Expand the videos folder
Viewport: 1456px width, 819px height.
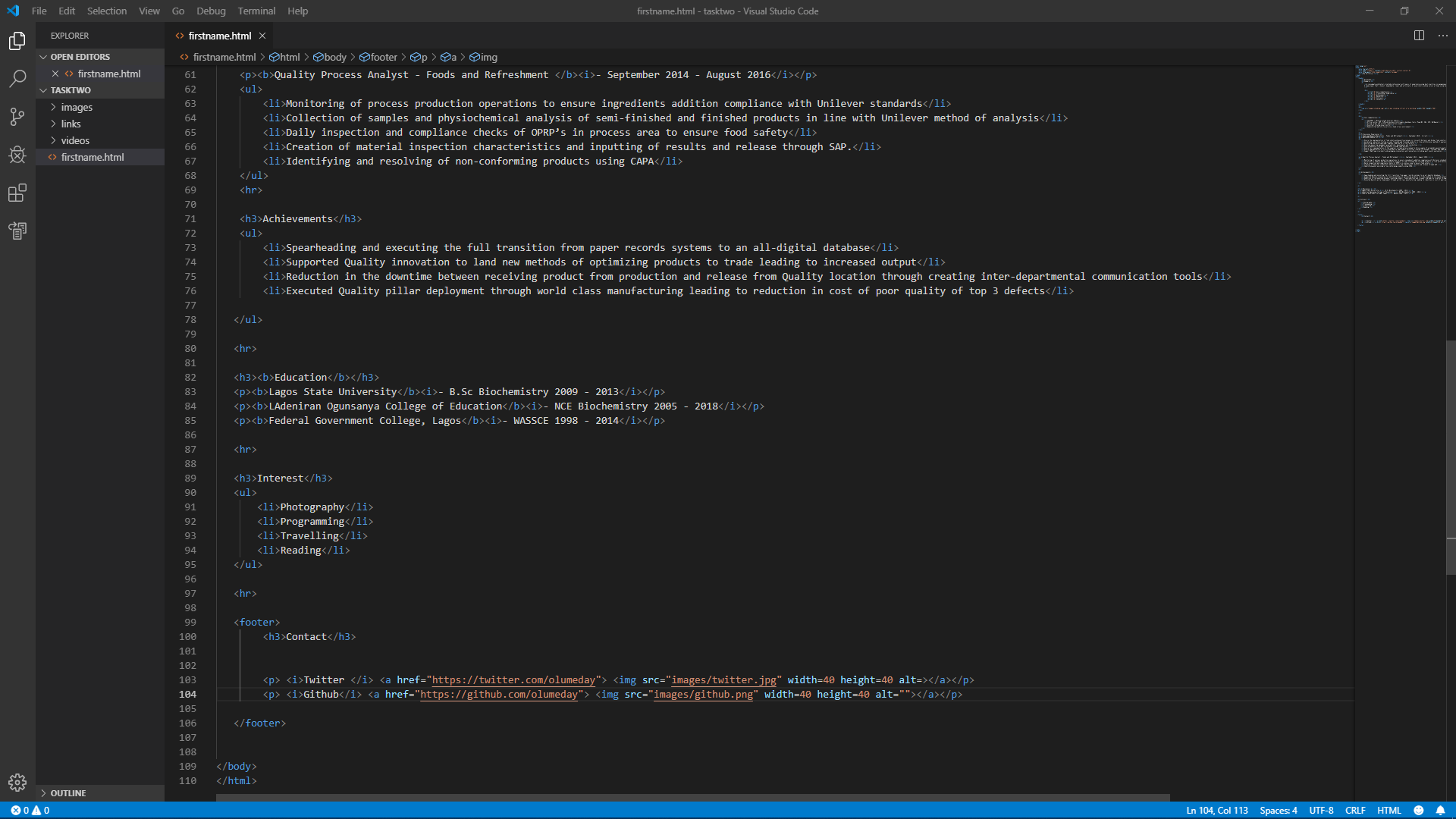pos(75,140)
